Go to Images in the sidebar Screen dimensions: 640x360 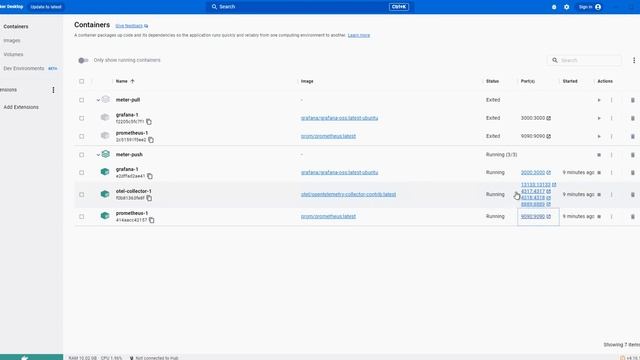pos(12,40)
